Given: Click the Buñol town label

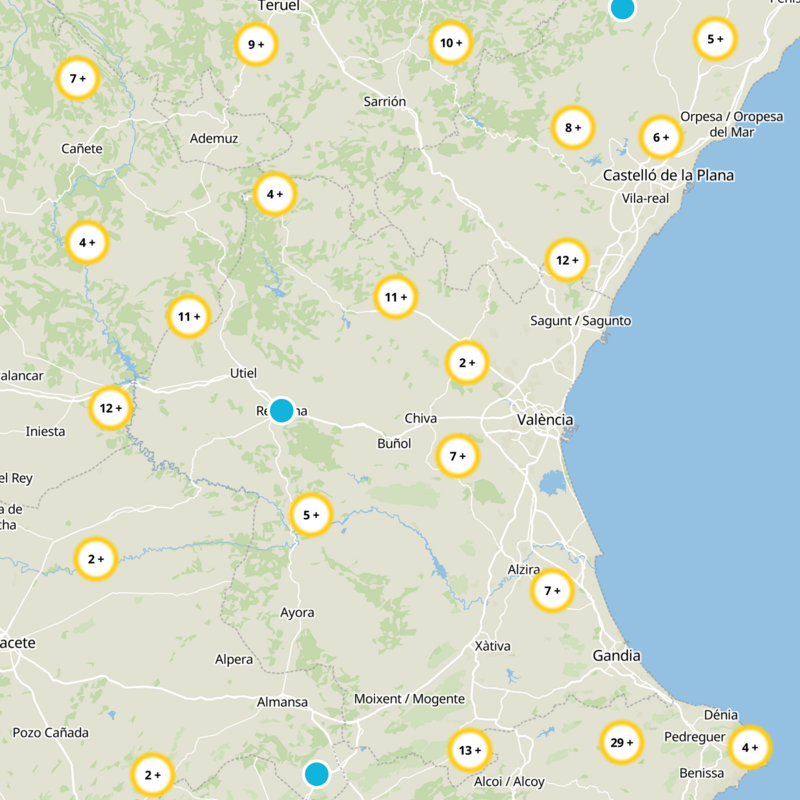Looking at the screenshot, I should click(394, 443).
